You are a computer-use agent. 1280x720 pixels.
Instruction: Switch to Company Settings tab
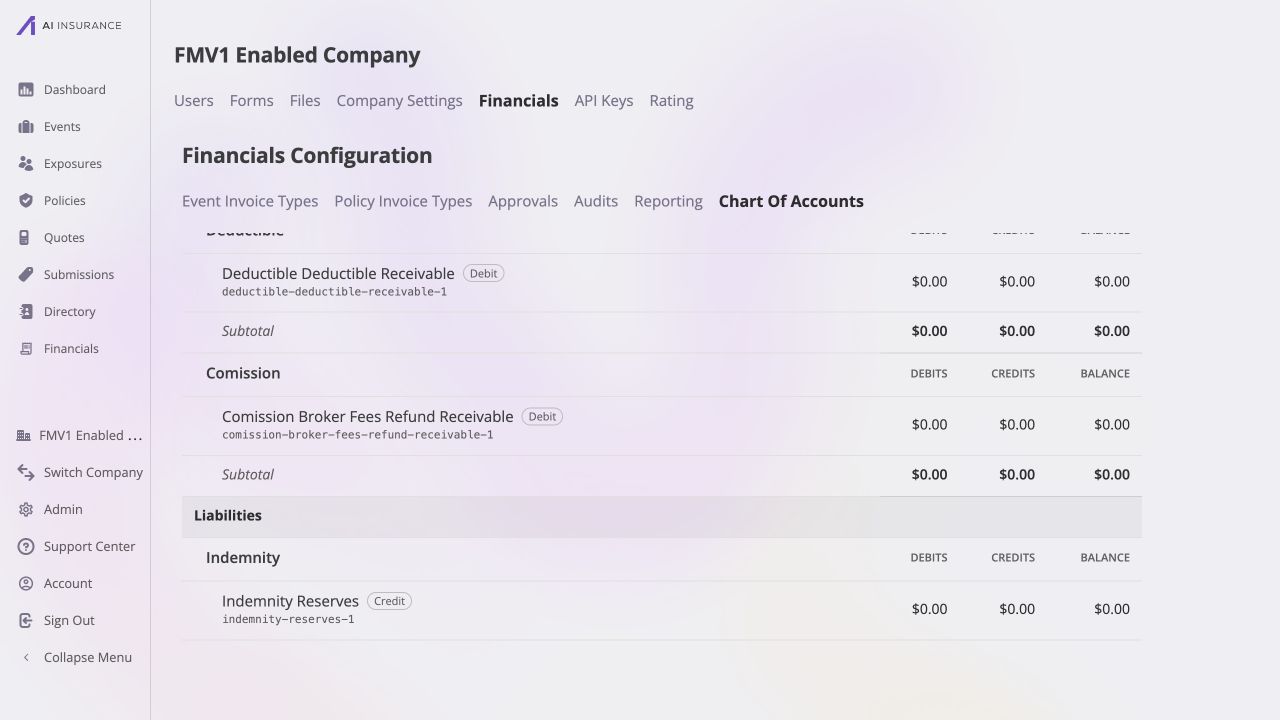pyautogui.click(x=399, y=101)
